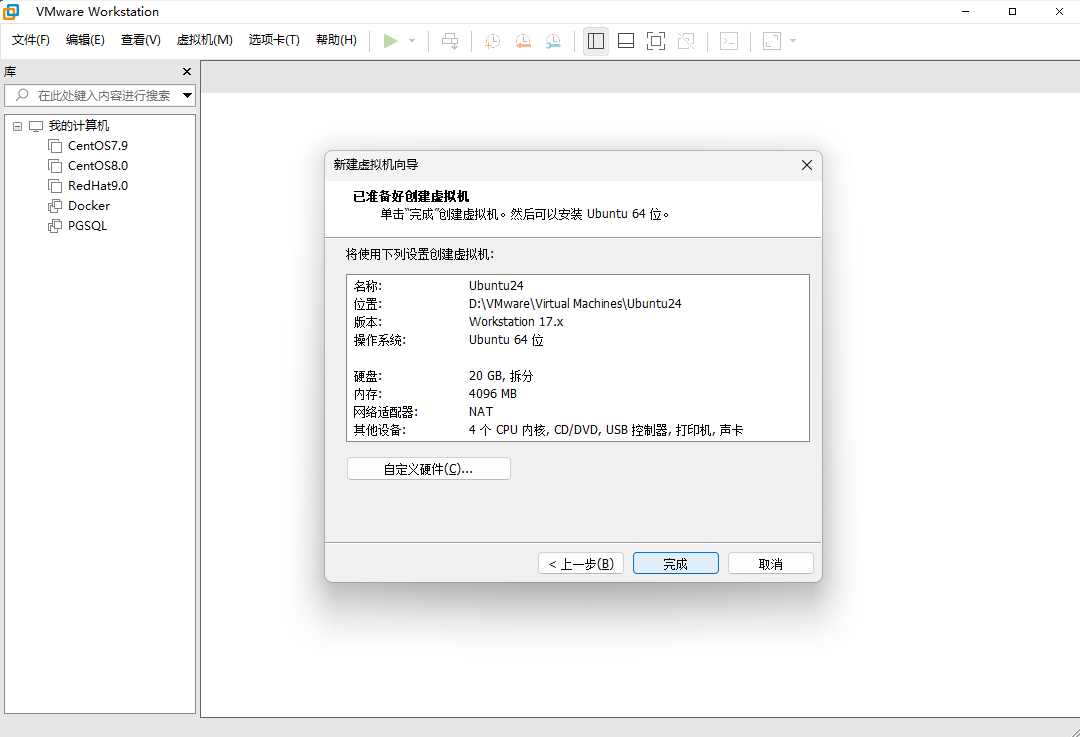The image size is (1080, 737).
Task: Click the Ubuntu24 name value
Action: 496,286
